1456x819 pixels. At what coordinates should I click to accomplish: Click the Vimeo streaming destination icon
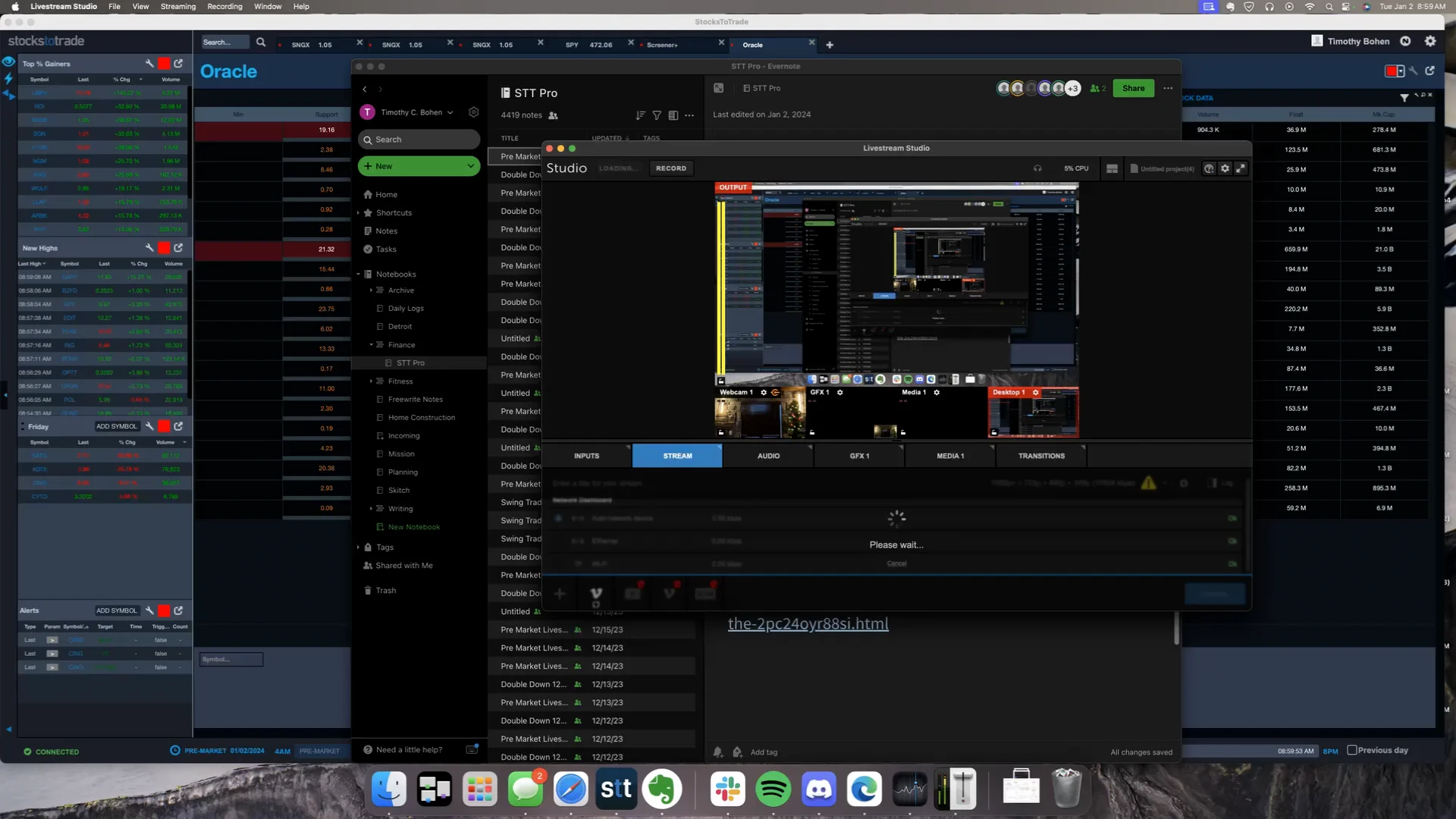coord(596,594)
